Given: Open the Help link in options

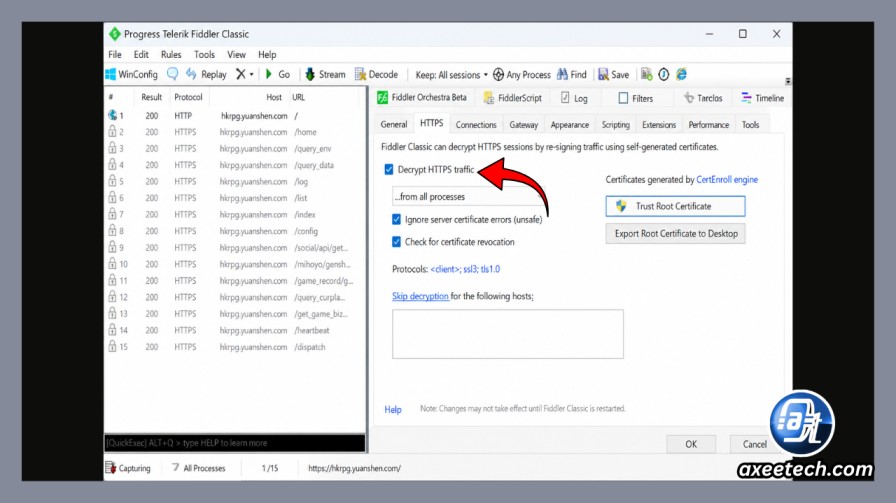Looking at the screenshot, I should coord(393,409).
